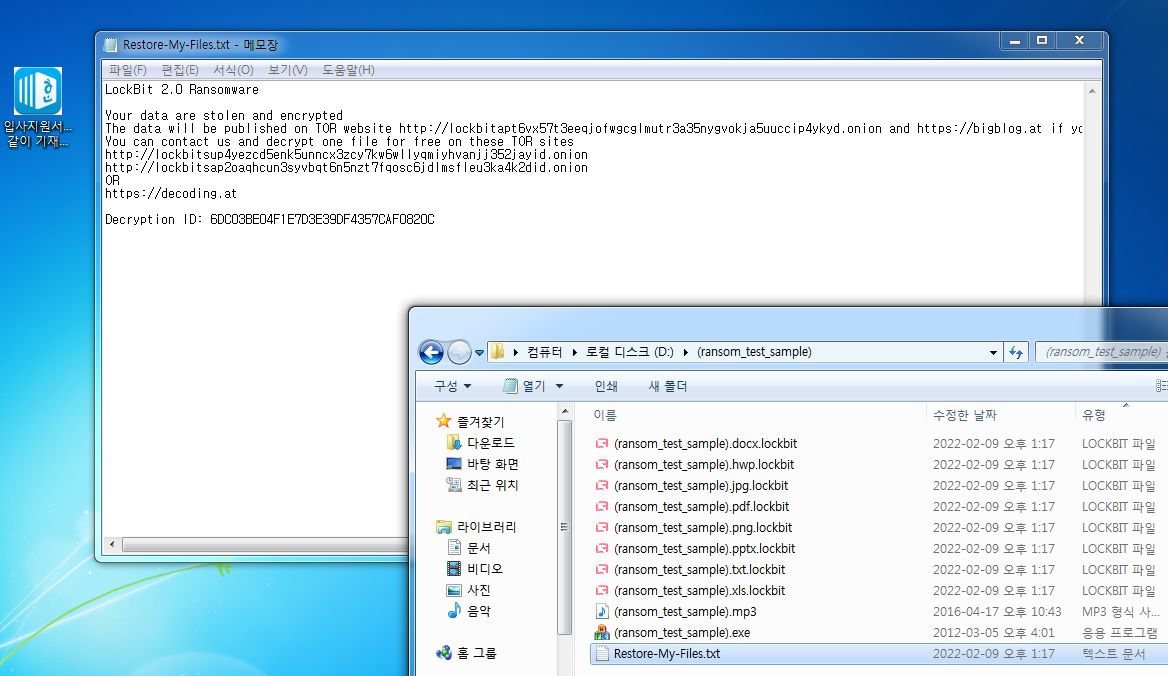Select 바탕 화면 in sidebar
This screenshot has height=676, width=1168.
pyautogui.click(x=482, y=464)
